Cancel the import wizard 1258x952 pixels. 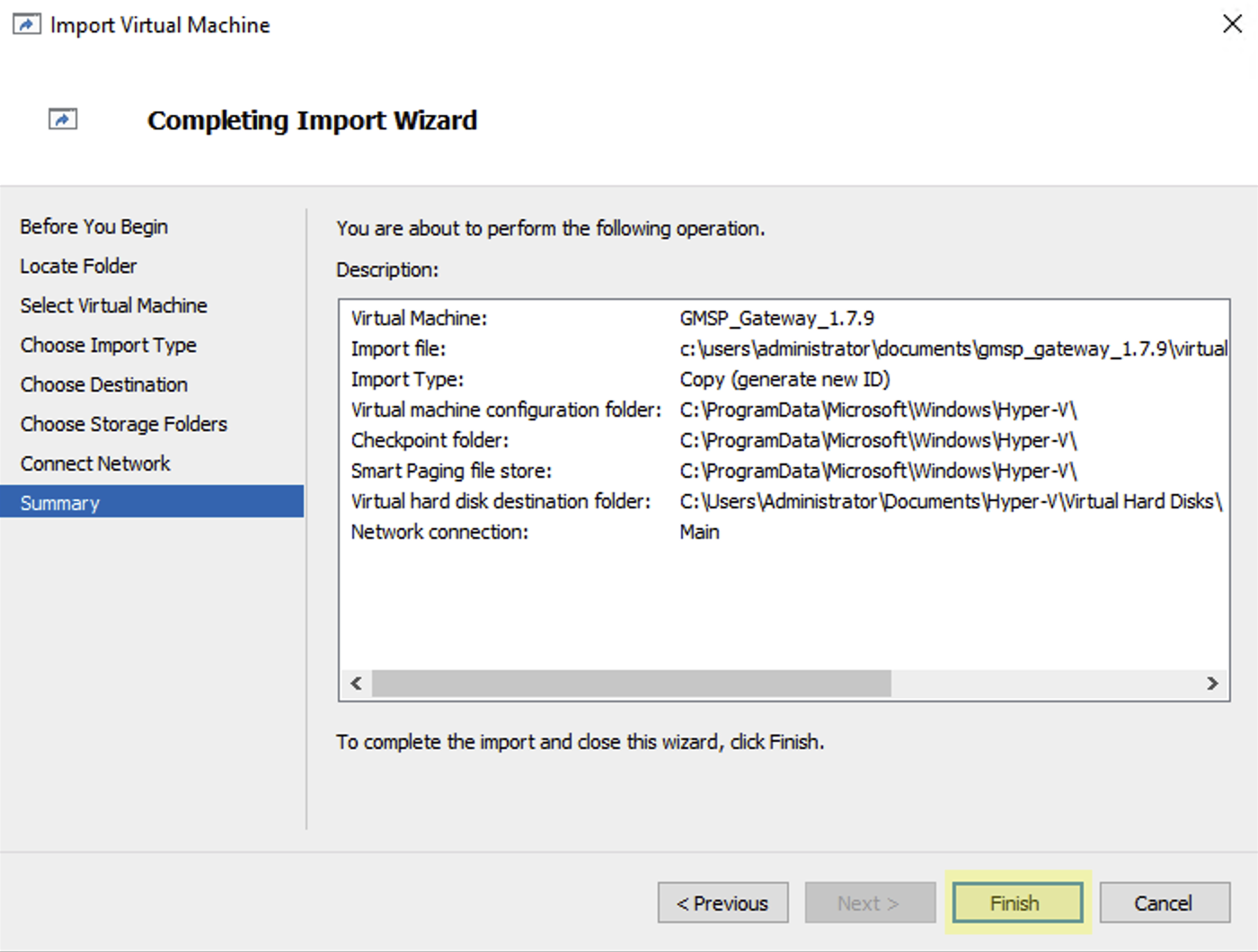[x=1164, y=903]
